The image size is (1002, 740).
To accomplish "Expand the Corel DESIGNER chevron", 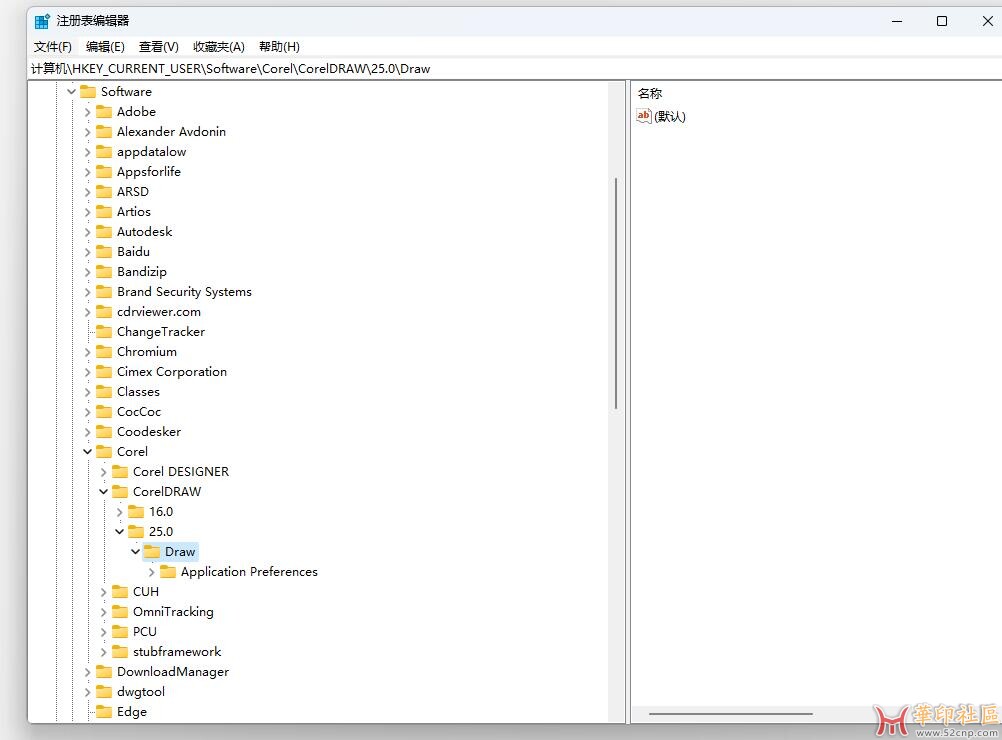I will (x=104, y=472).
